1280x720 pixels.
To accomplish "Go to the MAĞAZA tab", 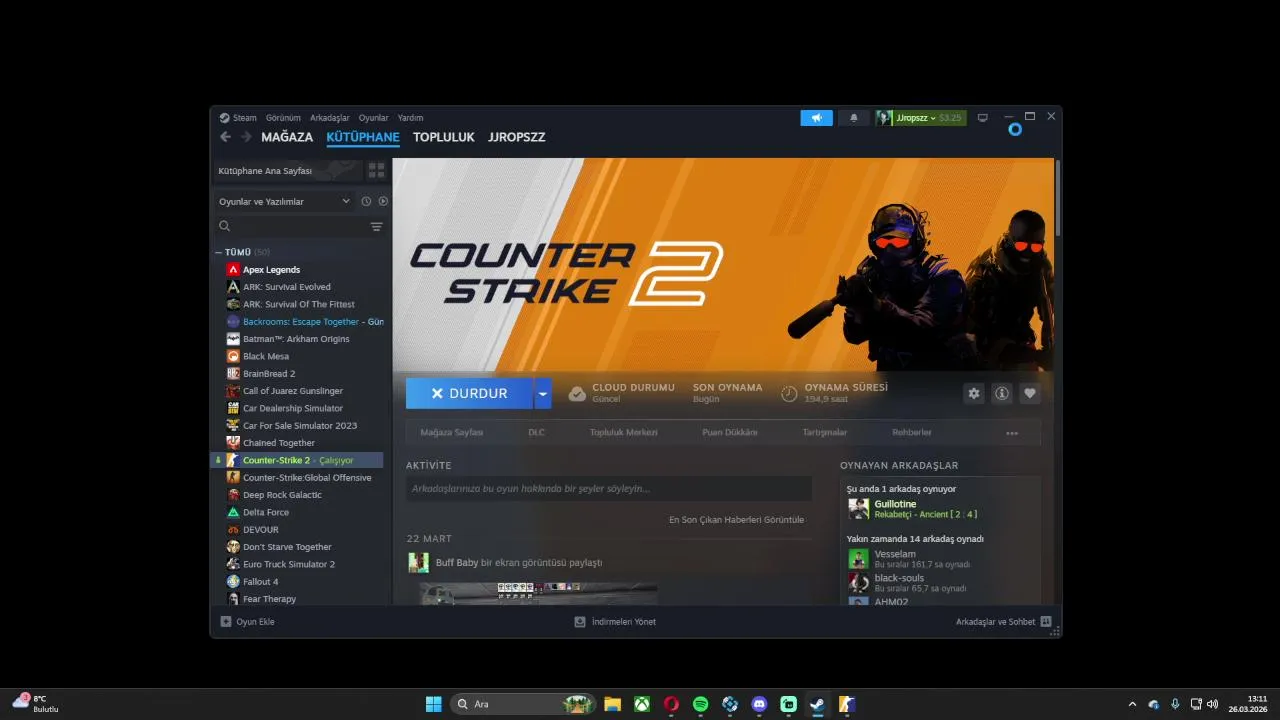I will click(x=287, y=137).
